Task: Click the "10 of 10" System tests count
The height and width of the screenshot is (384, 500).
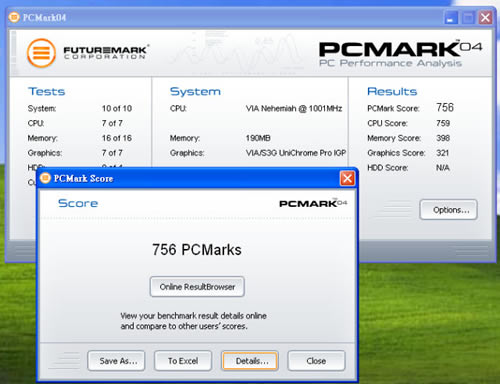Action: point(117,108)
